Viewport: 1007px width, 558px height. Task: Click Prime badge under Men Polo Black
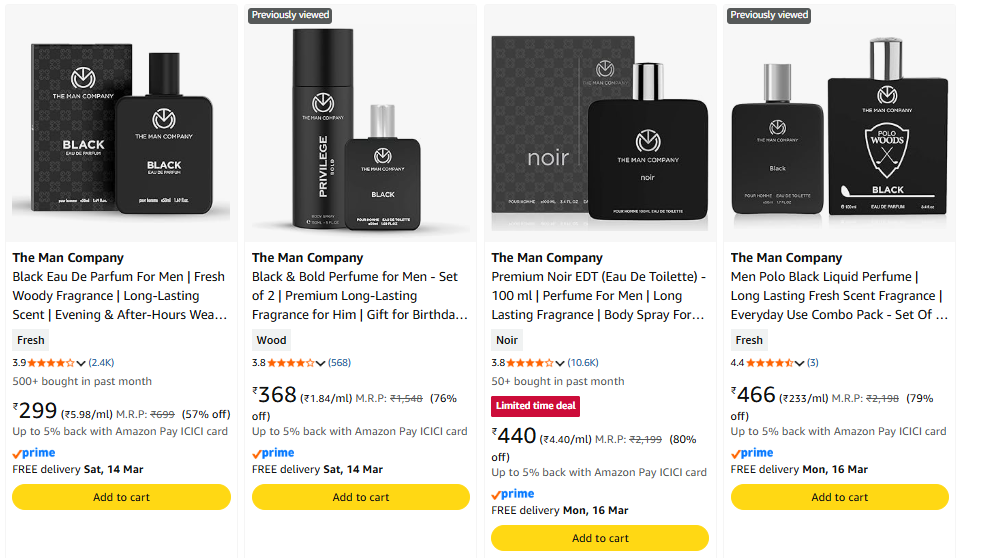point(752,453)
